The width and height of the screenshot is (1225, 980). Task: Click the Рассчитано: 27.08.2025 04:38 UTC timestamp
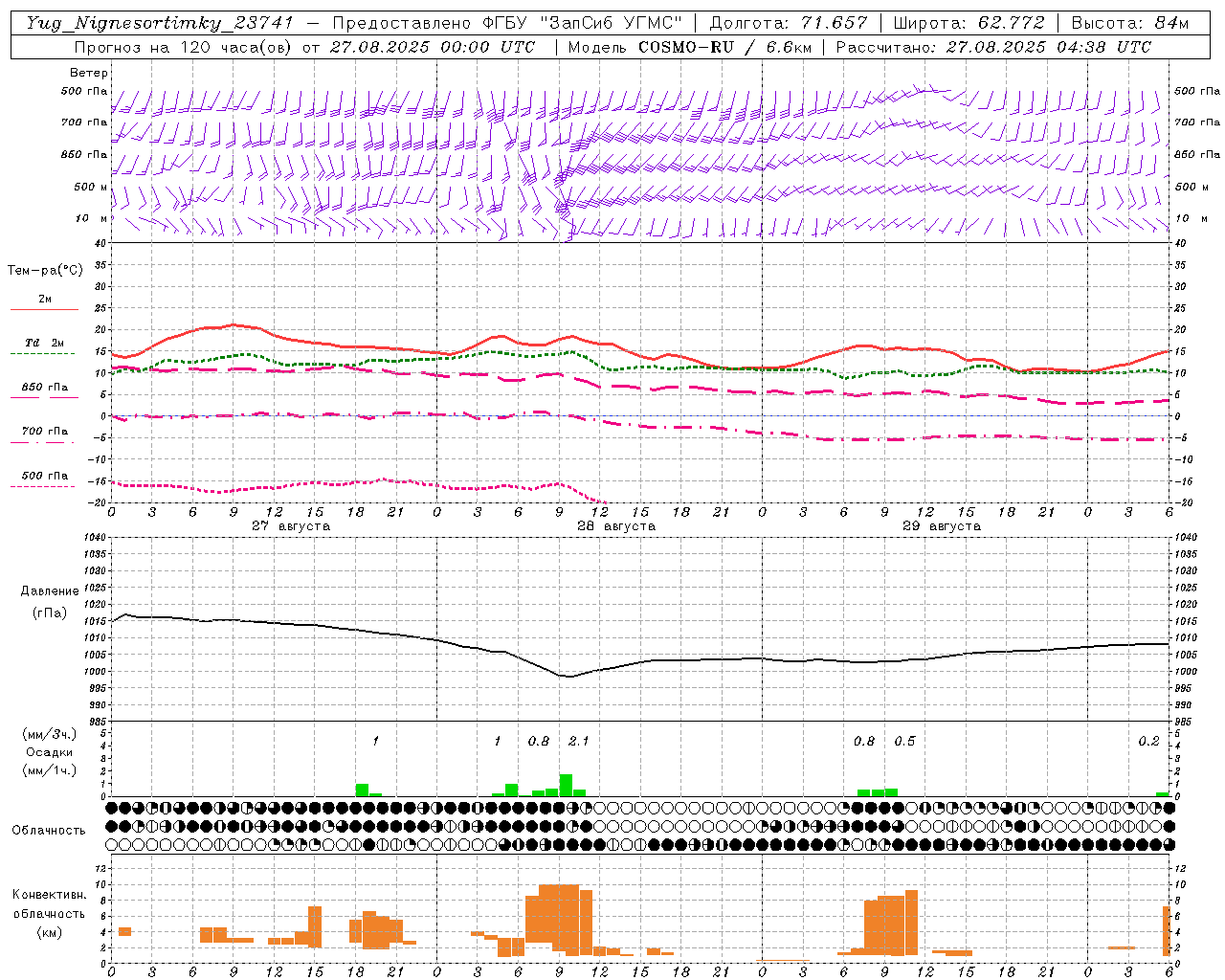(x=993, y=47)
